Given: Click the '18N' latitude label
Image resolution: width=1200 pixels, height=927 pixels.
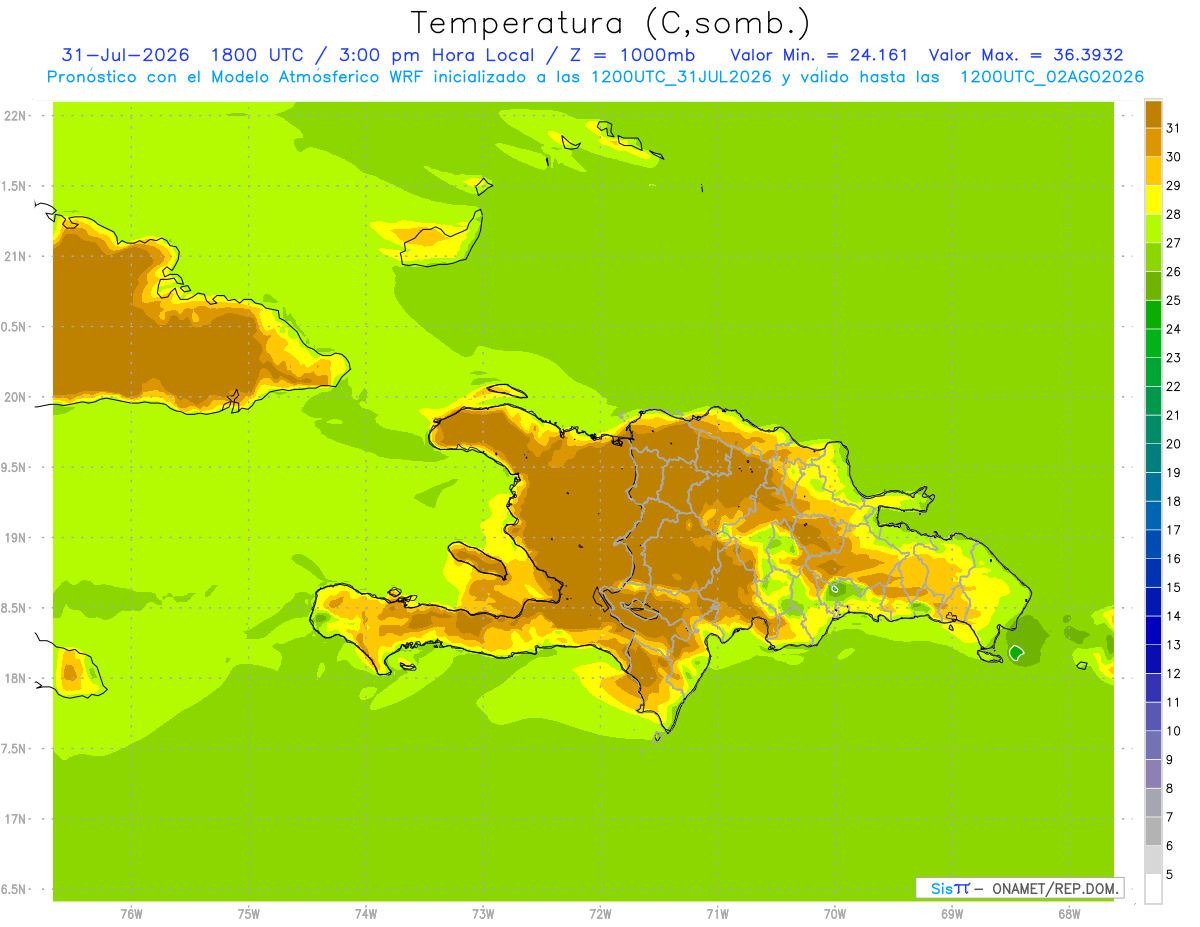Looking at the screenshot, I should (14, 679).
